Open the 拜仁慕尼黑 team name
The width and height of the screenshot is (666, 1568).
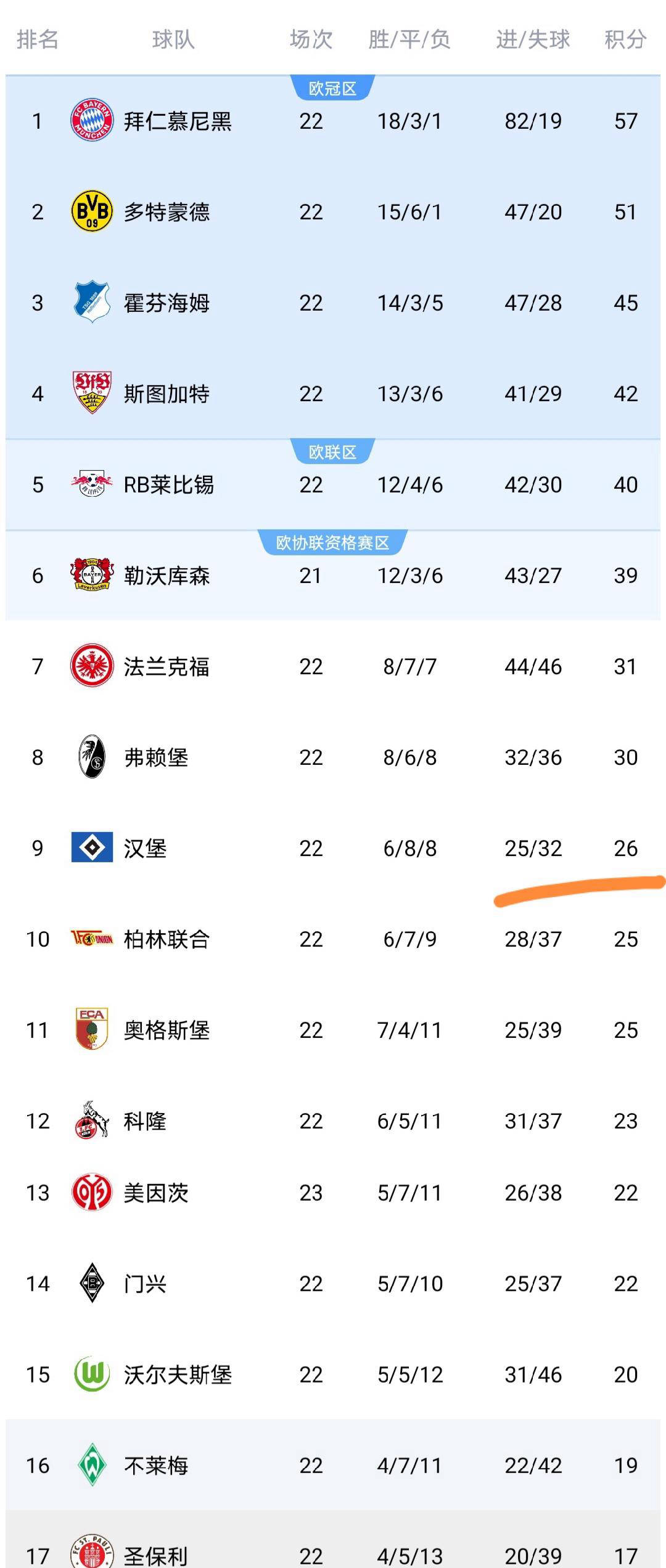[x=178, y=121]
